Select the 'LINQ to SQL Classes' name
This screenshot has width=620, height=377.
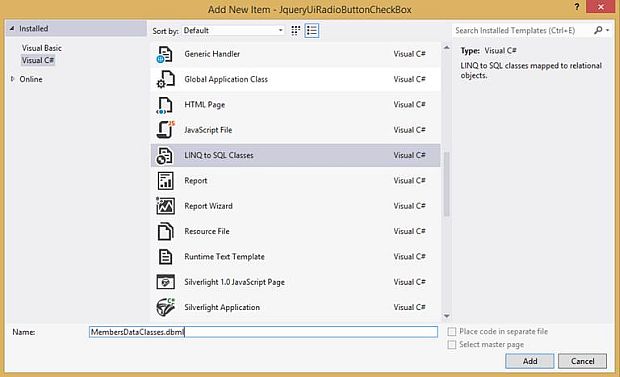click(219, 155)
